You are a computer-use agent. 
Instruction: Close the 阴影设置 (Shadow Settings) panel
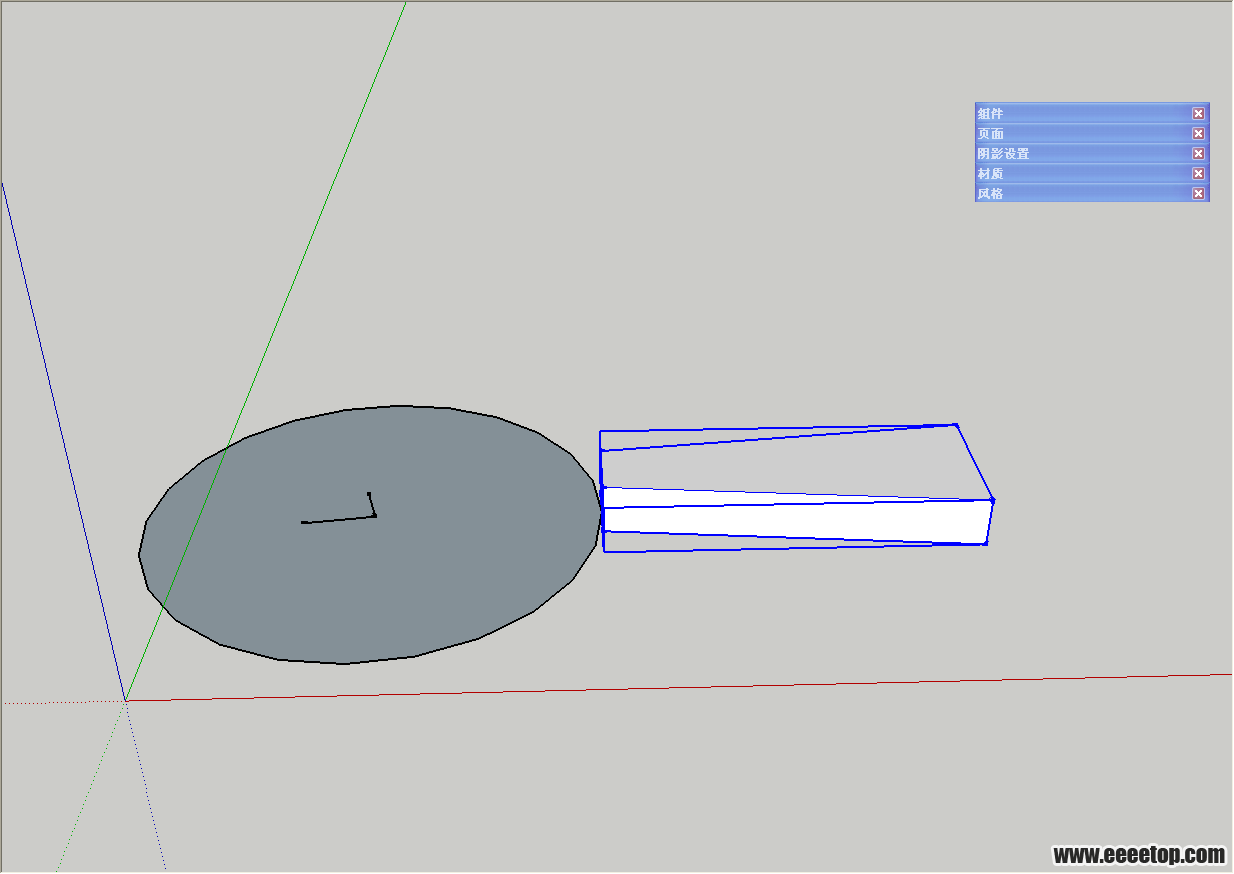click(x=1198, y=153)
